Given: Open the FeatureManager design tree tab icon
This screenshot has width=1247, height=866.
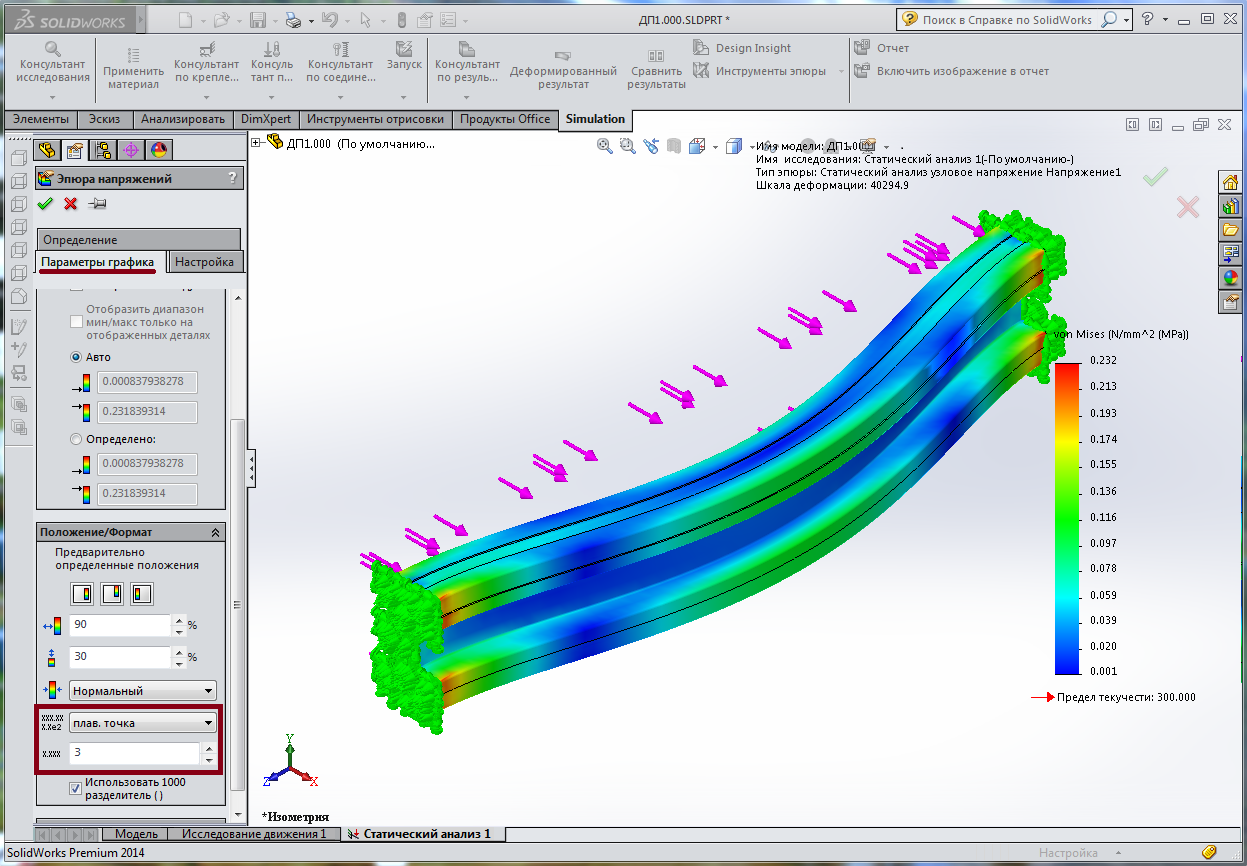Looking at the screenshot, I should [46, 150].
